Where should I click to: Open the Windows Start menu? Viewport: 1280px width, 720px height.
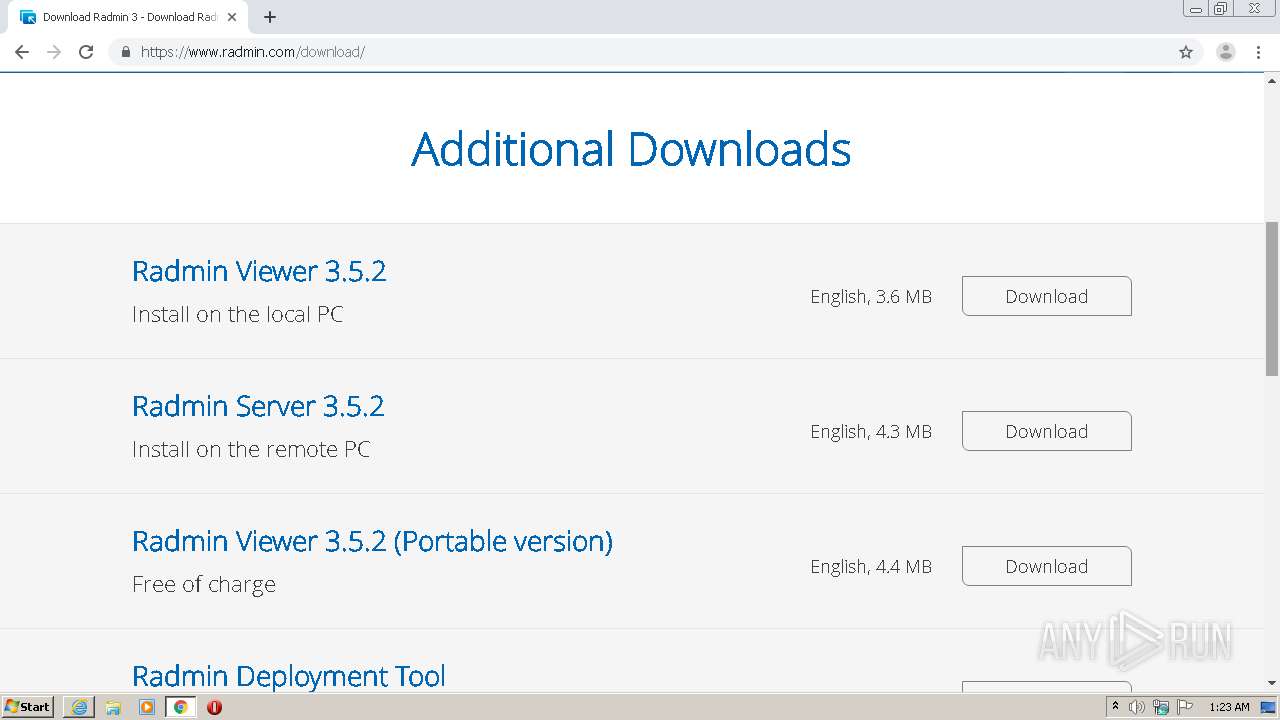pos(27,707)
